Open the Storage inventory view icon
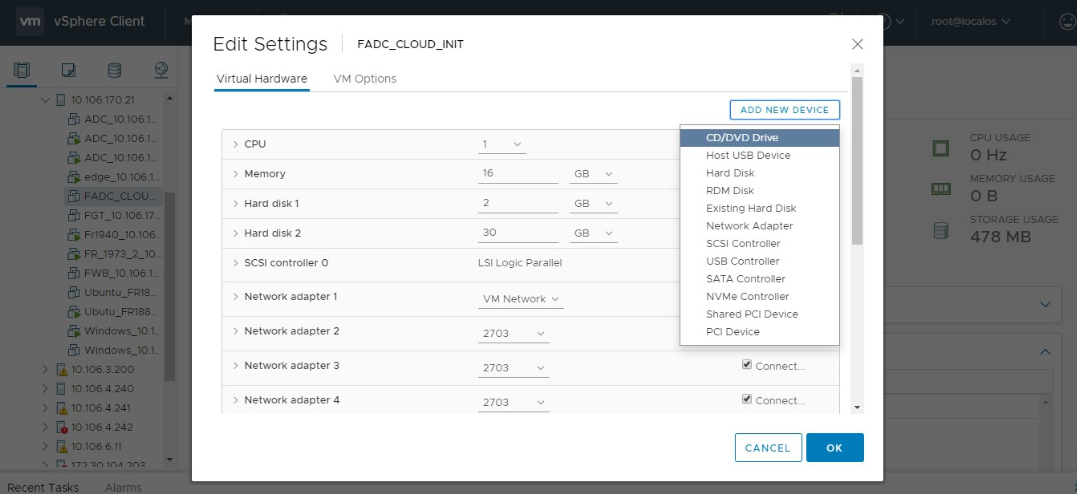 tap(114, 70)
